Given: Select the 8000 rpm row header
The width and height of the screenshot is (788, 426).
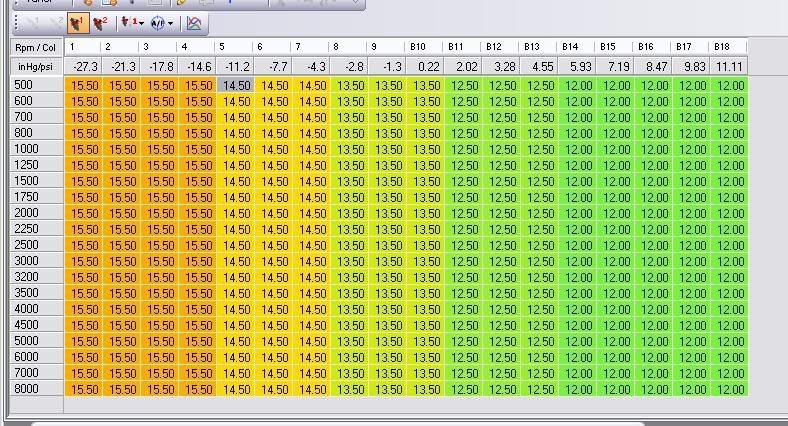Looking at the screenshot, I should click(36, 389).
